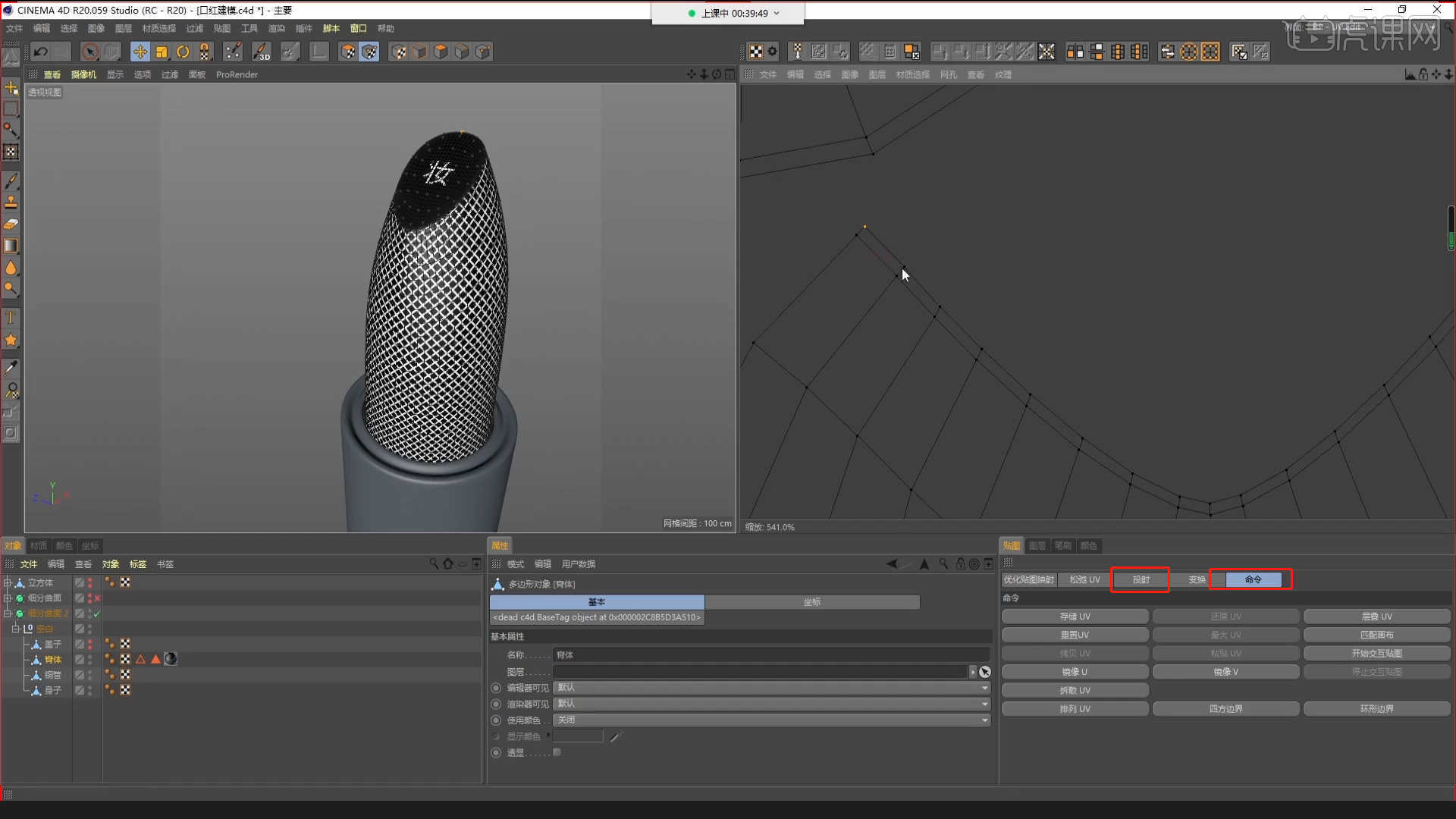The height and width of the screenshot is (819, 1456).
Task: Select the eyedropper tool in left palette
Action: [11, 369]
